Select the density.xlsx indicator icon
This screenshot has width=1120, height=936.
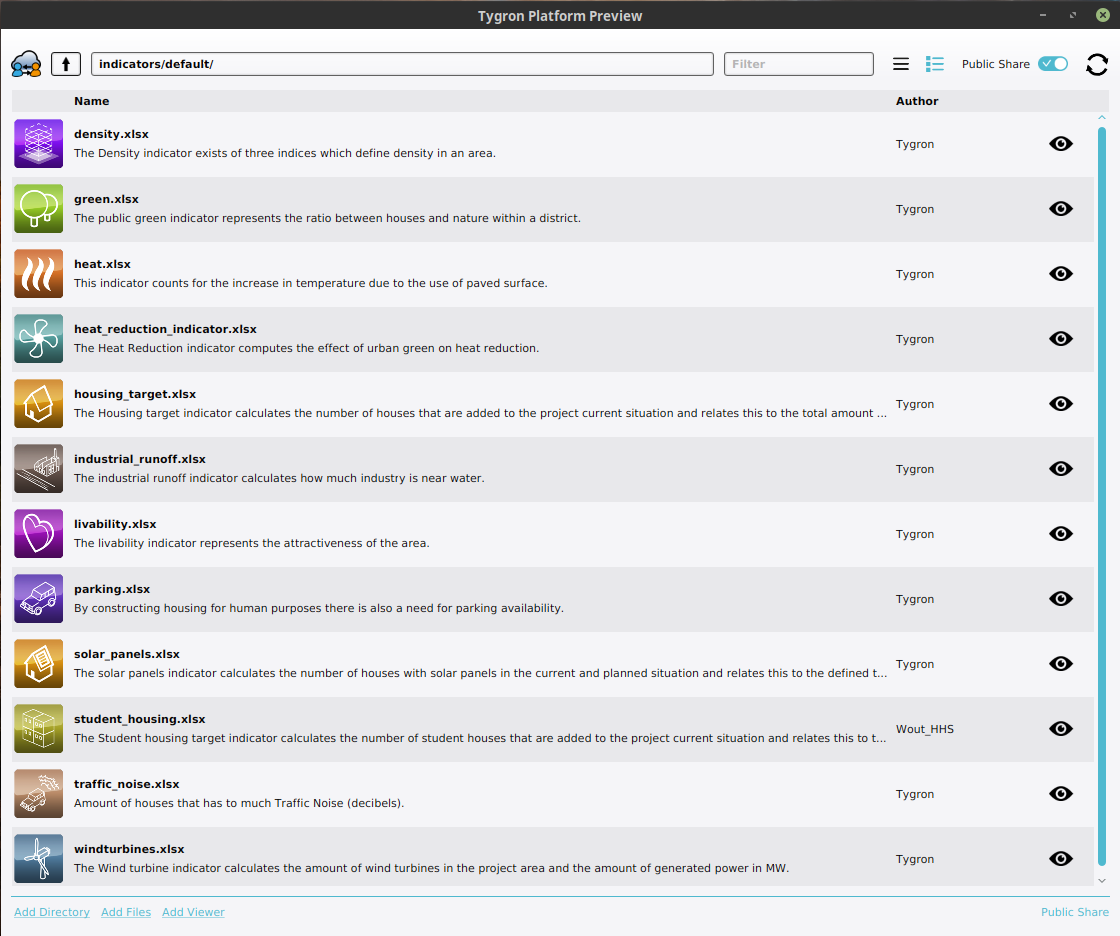pos(39,144)
